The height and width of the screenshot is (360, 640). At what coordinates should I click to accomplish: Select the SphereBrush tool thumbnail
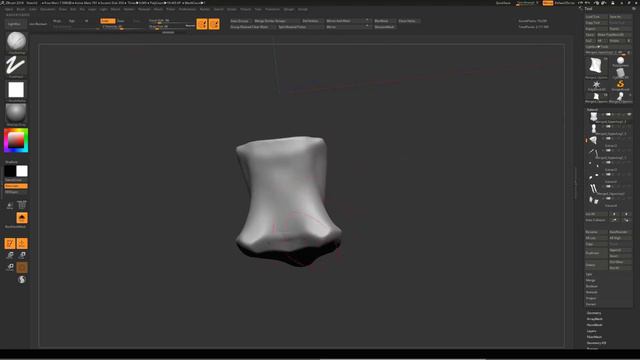point(620,61)
